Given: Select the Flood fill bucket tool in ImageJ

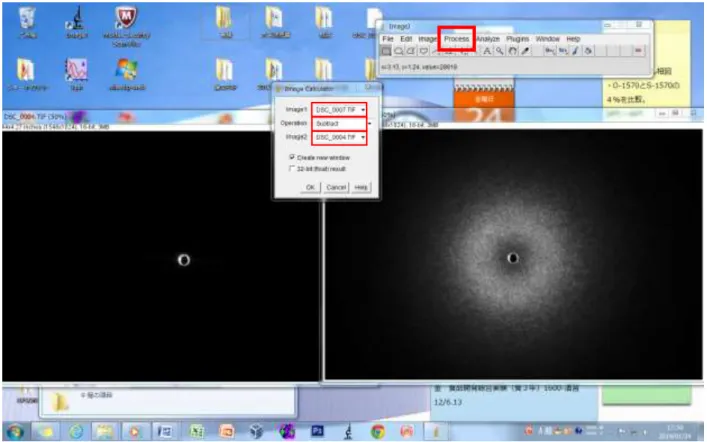Looking at the screenshot, I should coord(588,51).
